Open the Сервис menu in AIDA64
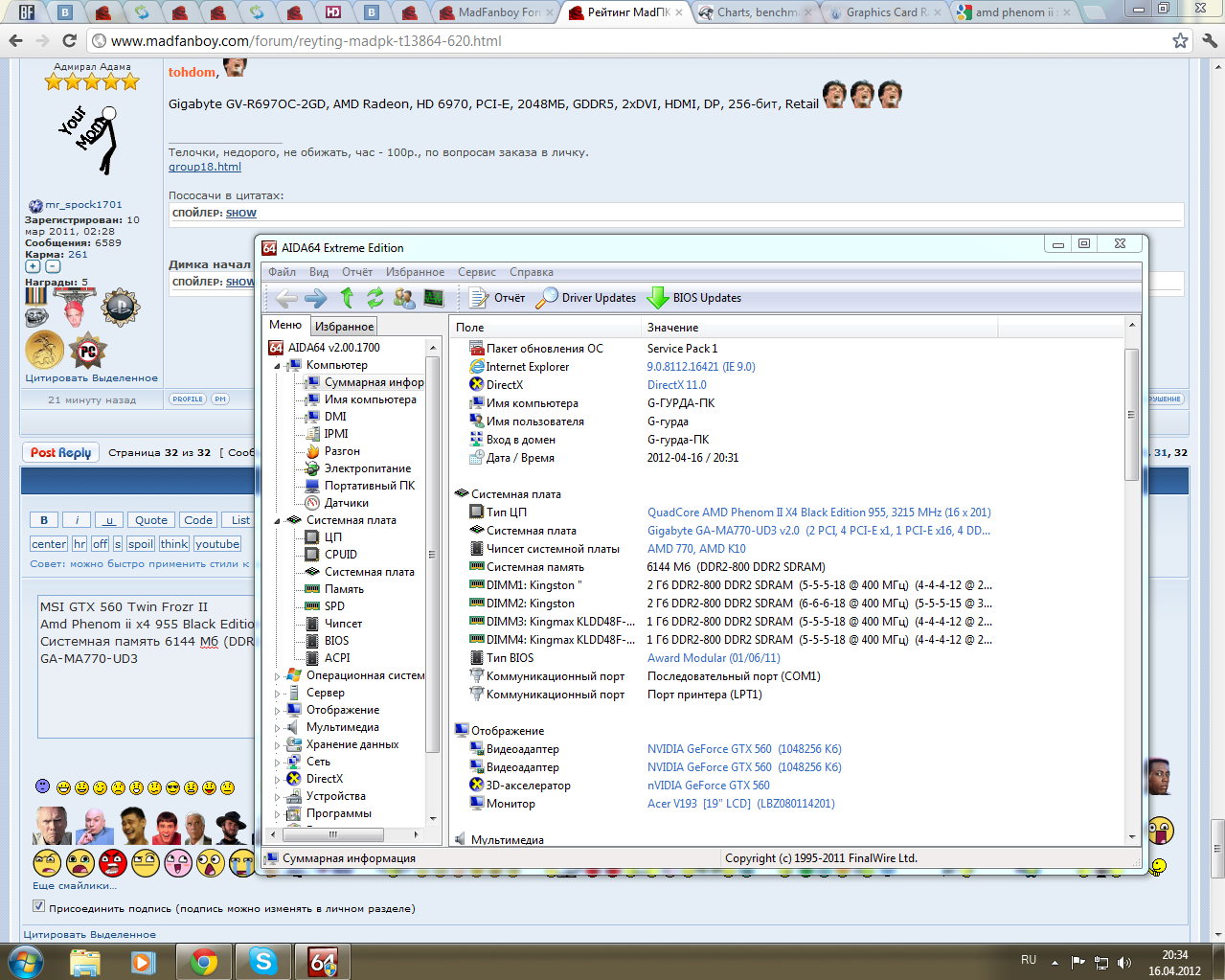This screenshot has height=980, width=1225. [x=476, y=272]
